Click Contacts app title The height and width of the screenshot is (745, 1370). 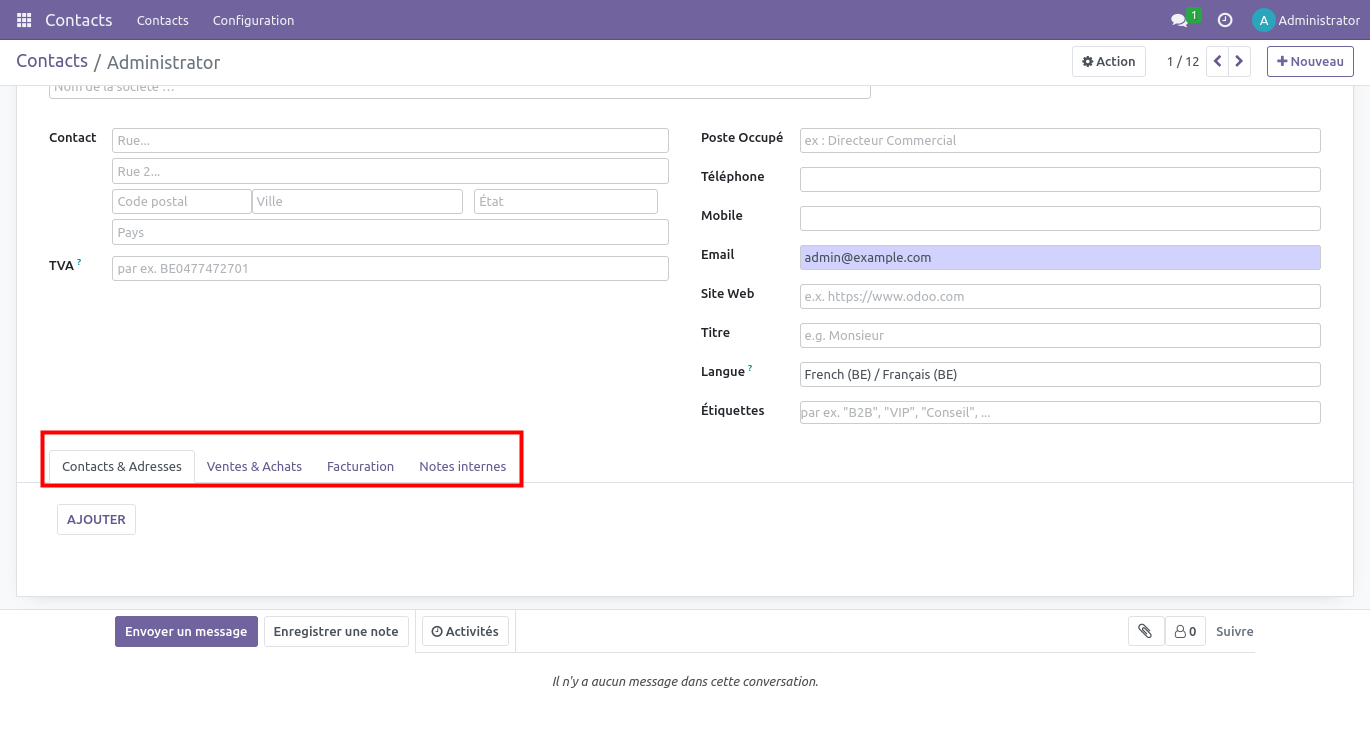79,20
